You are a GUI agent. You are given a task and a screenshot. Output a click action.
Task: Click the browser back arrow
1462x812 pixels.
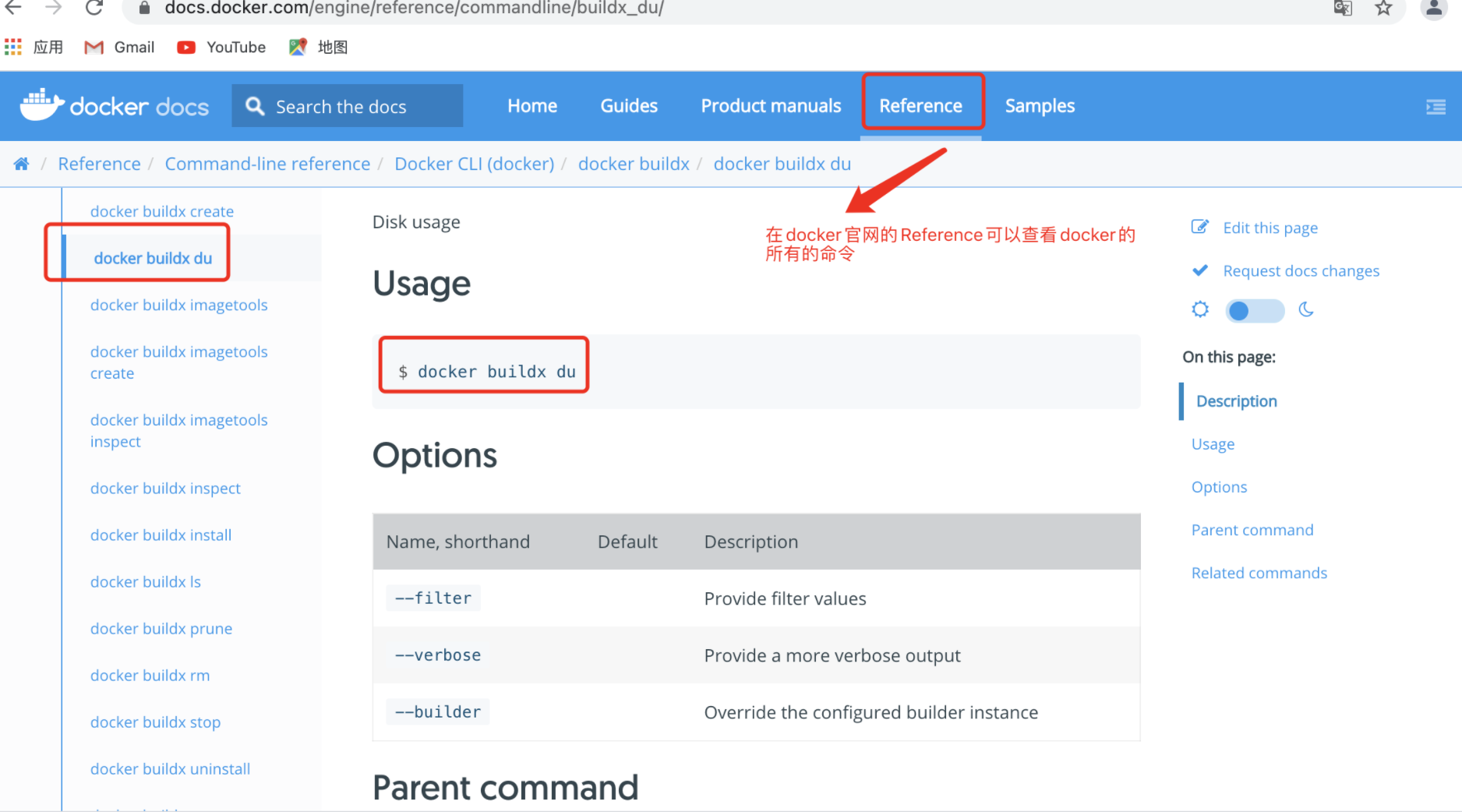13,8
